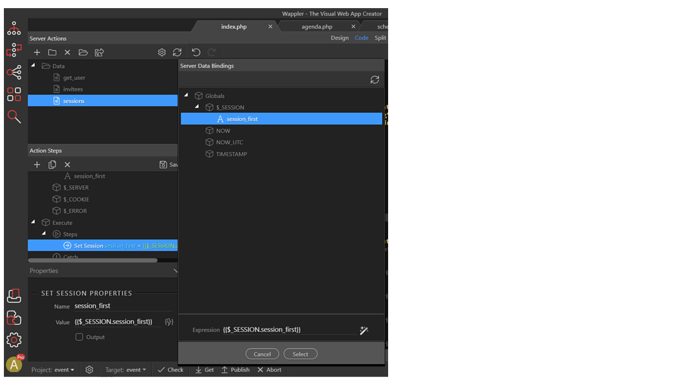Create new folder in Server Actions toolbar

pos(52,52)
